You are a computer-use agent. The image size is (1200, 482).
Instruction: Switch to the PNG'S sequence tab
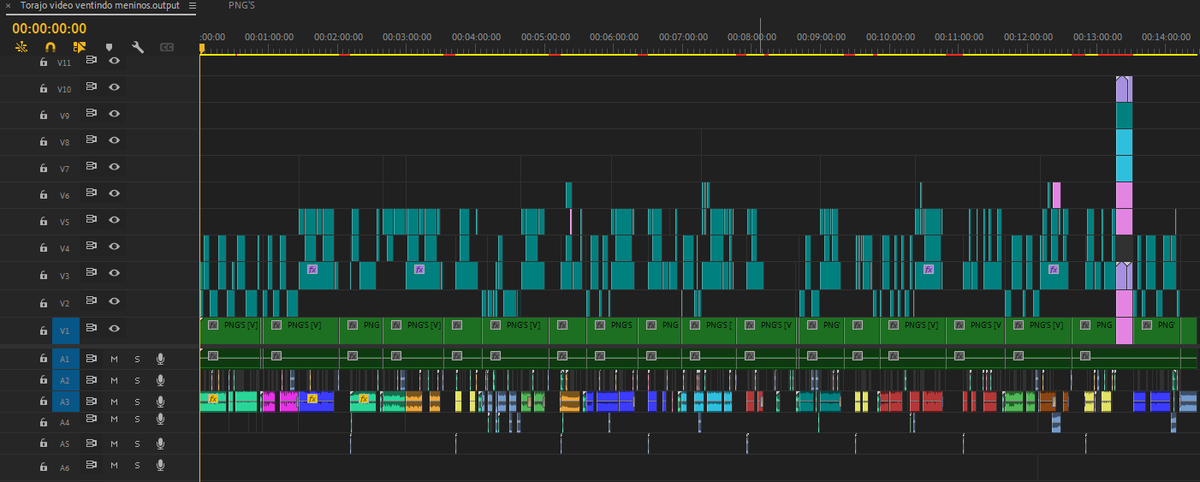point(243,5)
